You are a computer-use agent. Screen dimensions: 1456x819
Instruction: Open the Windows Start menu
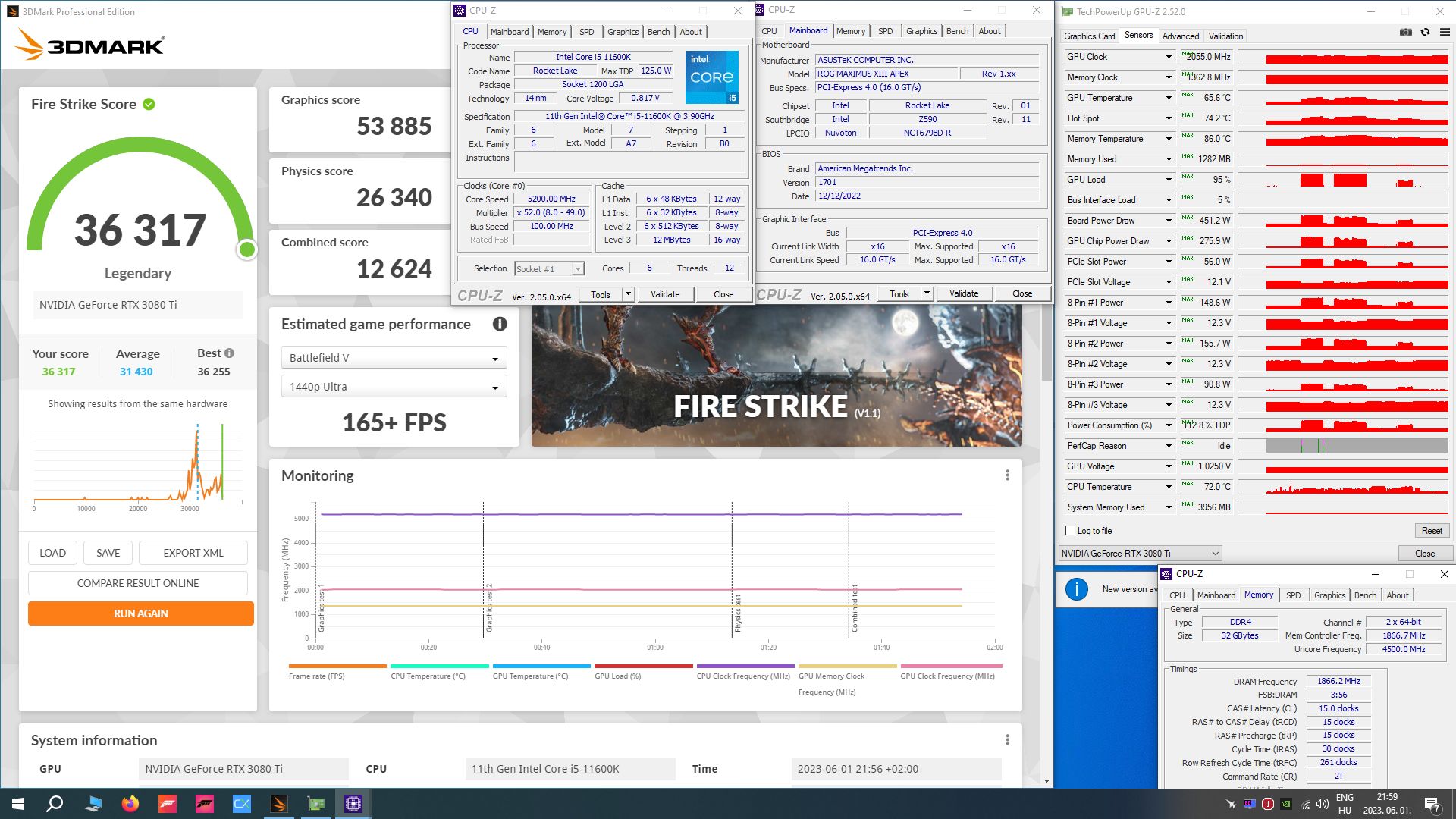click(18, 804)
